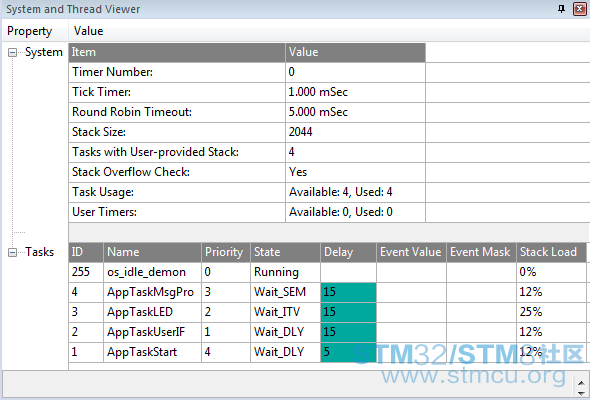590x400 pixels.
Task: Click the Stack Load column header
Action: coord(551,252)
